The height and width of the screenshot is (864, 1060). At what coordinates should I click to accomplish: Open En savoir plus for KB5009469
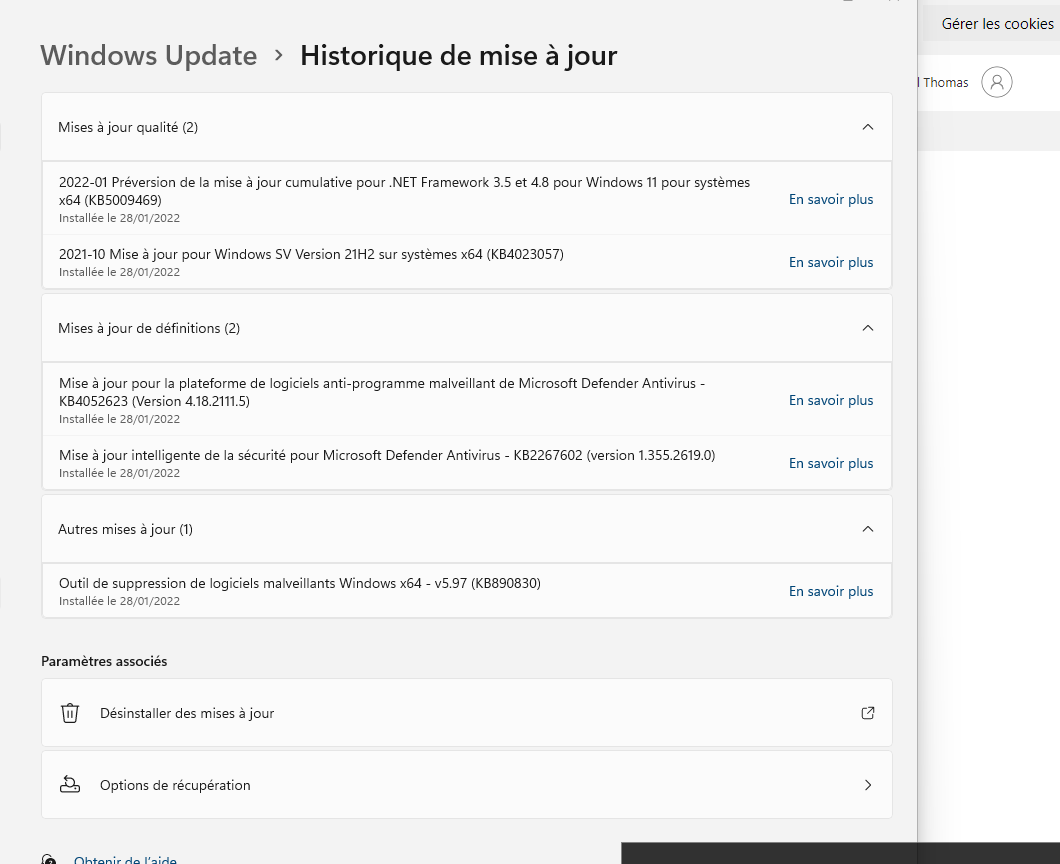(831, 199)
